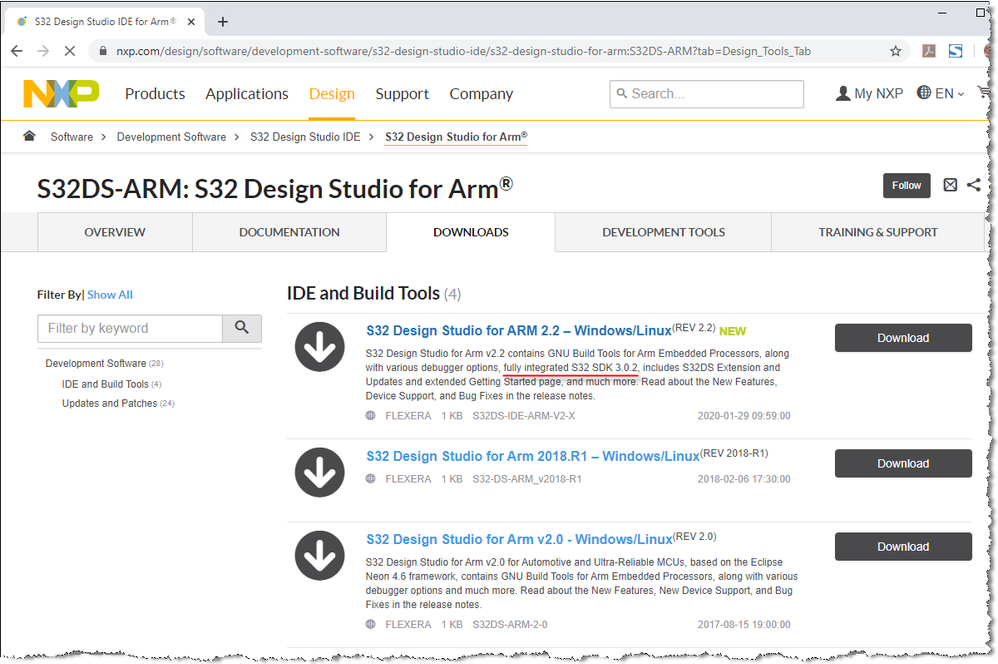Bookmark this page with the star icon

point(895,51)
